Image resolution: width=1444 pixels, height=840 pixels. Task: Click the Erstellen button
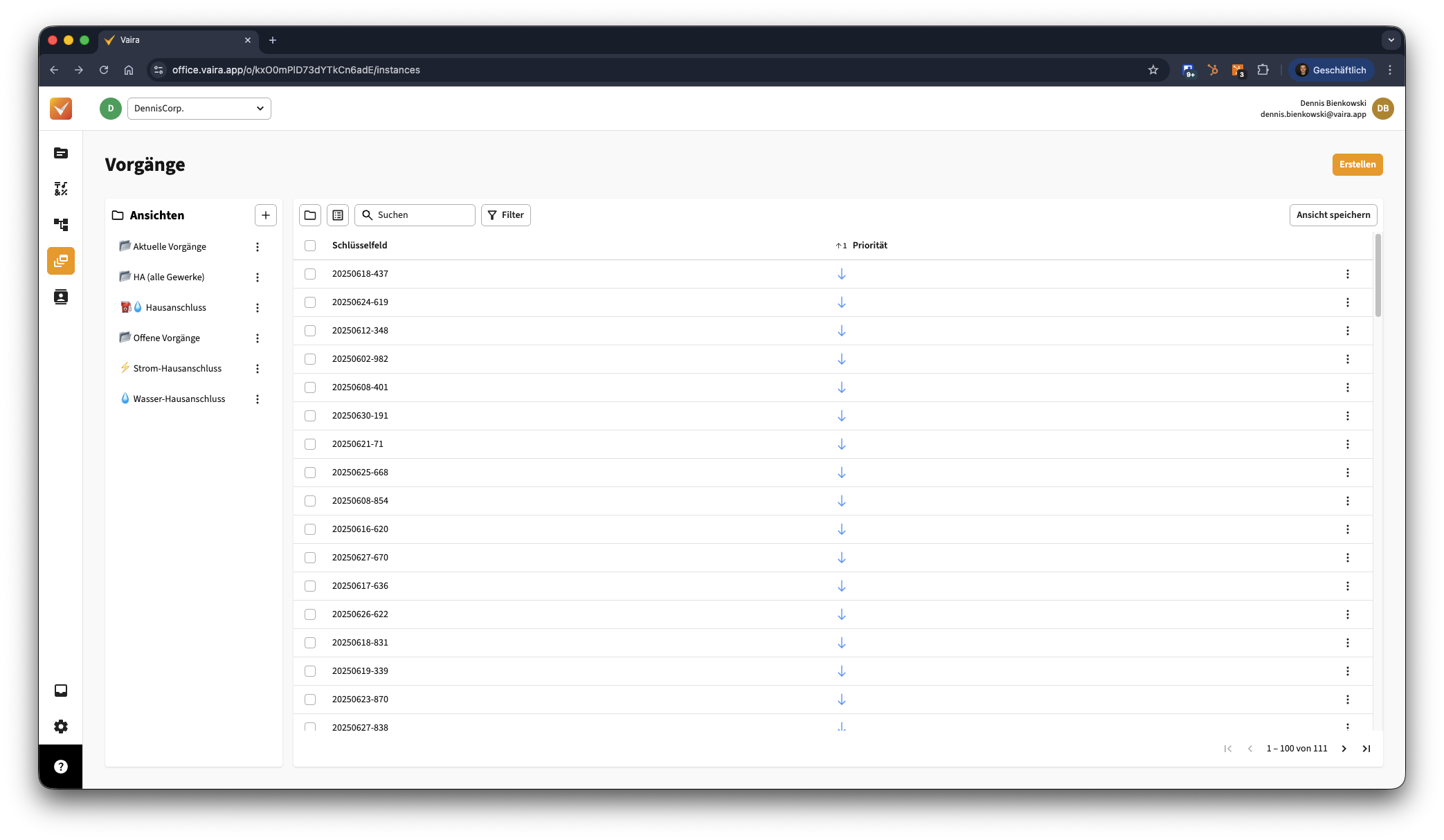pos(1357,165)
